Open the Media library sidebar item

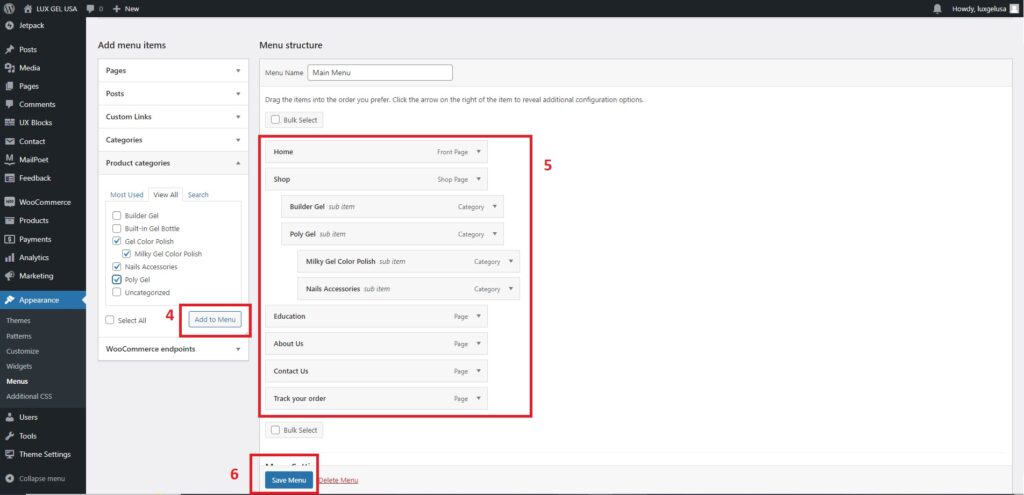29,68
